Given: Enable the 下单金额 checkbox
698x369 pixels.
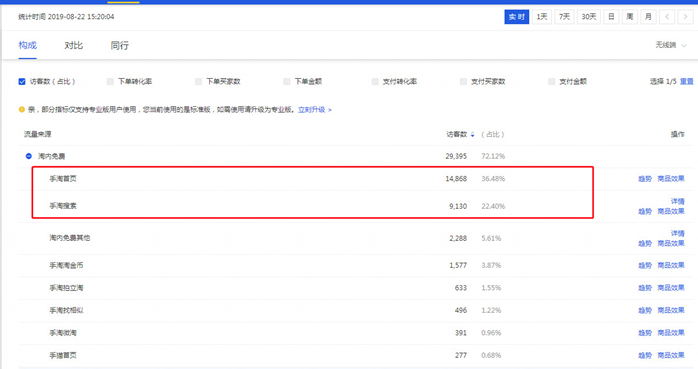Looking at the screenshot, I should (x=287, y=81).
